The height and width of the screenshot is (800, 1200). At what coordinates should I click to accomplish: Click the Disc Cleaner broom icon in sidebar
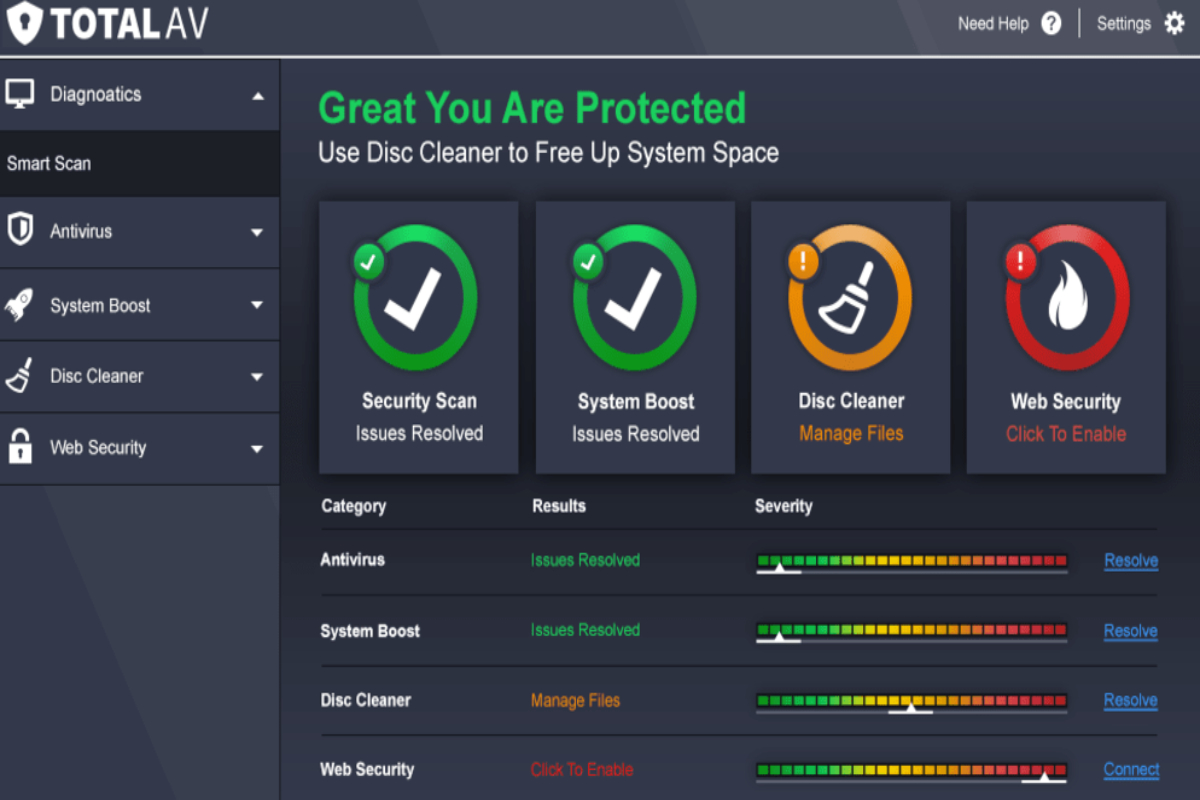tap(20, 376)
